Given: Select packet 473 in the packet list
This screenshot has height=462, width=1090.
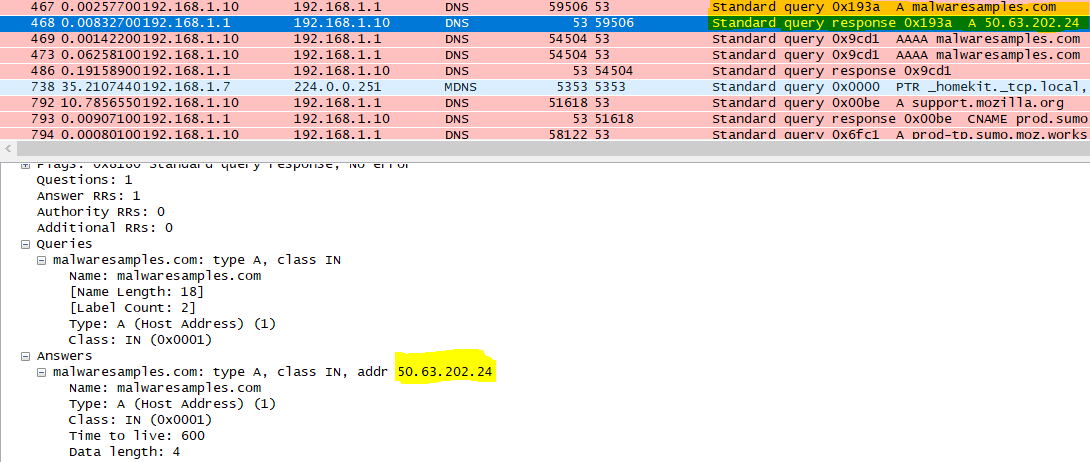Looking at the screenshot, I should coord(545,55).
